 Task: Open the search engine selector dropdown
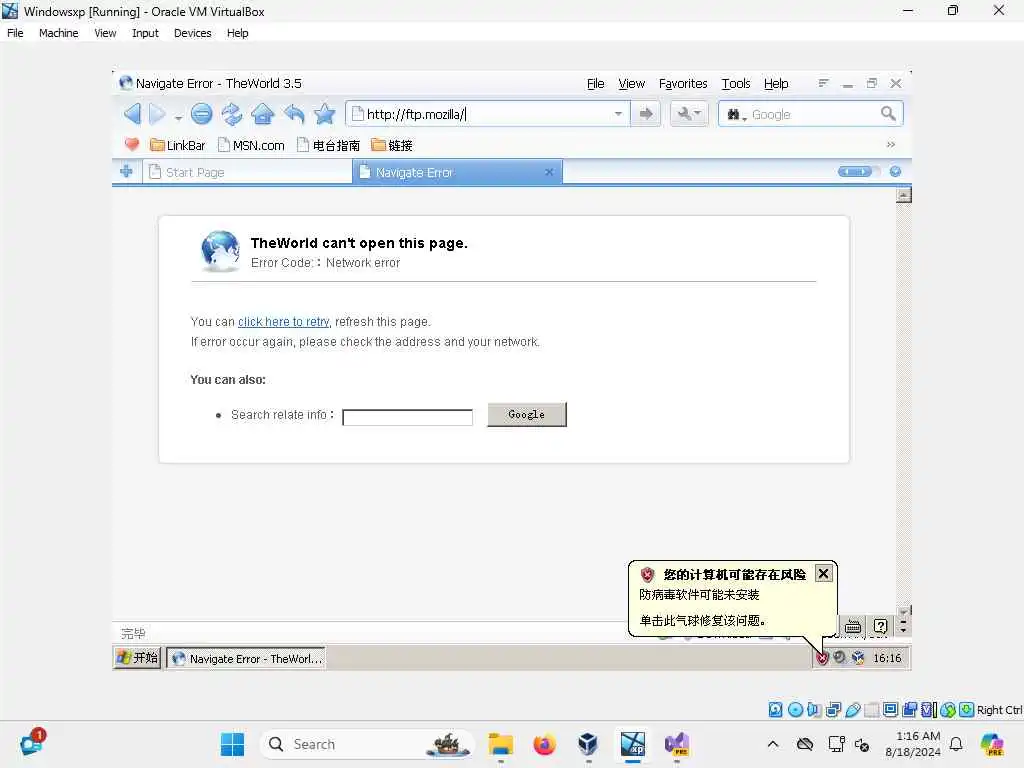(x=737, y=115)
